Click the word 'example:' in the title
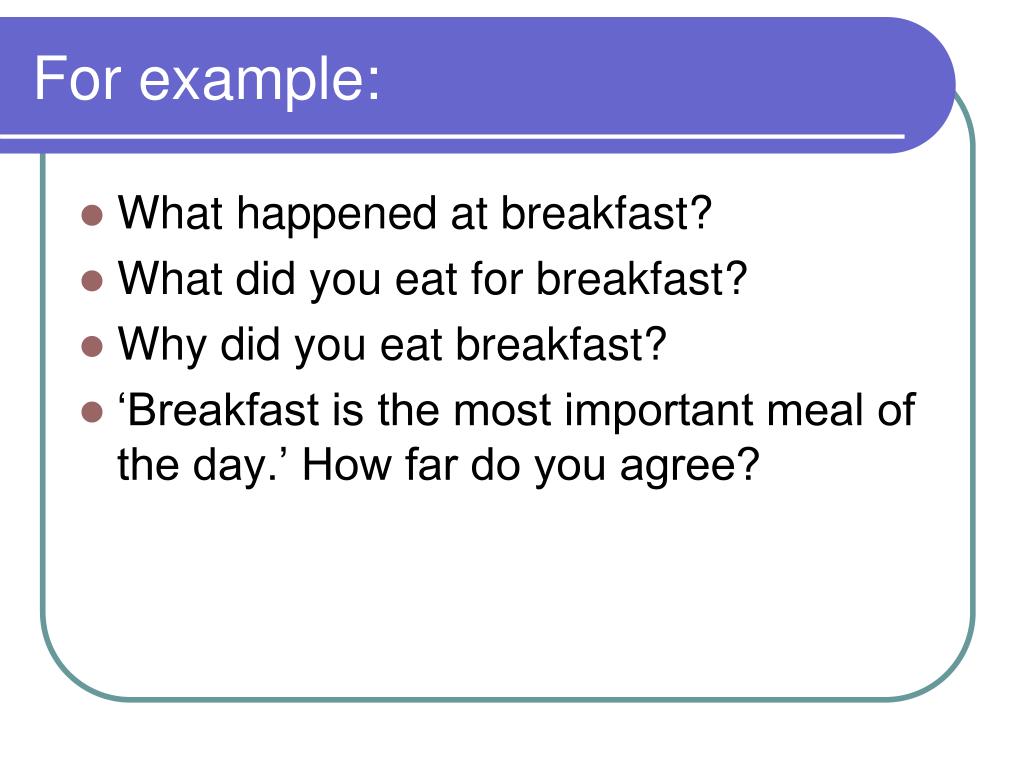Image resolution: width=1024 pixels, height=768 pixels. tap(260, 81)
